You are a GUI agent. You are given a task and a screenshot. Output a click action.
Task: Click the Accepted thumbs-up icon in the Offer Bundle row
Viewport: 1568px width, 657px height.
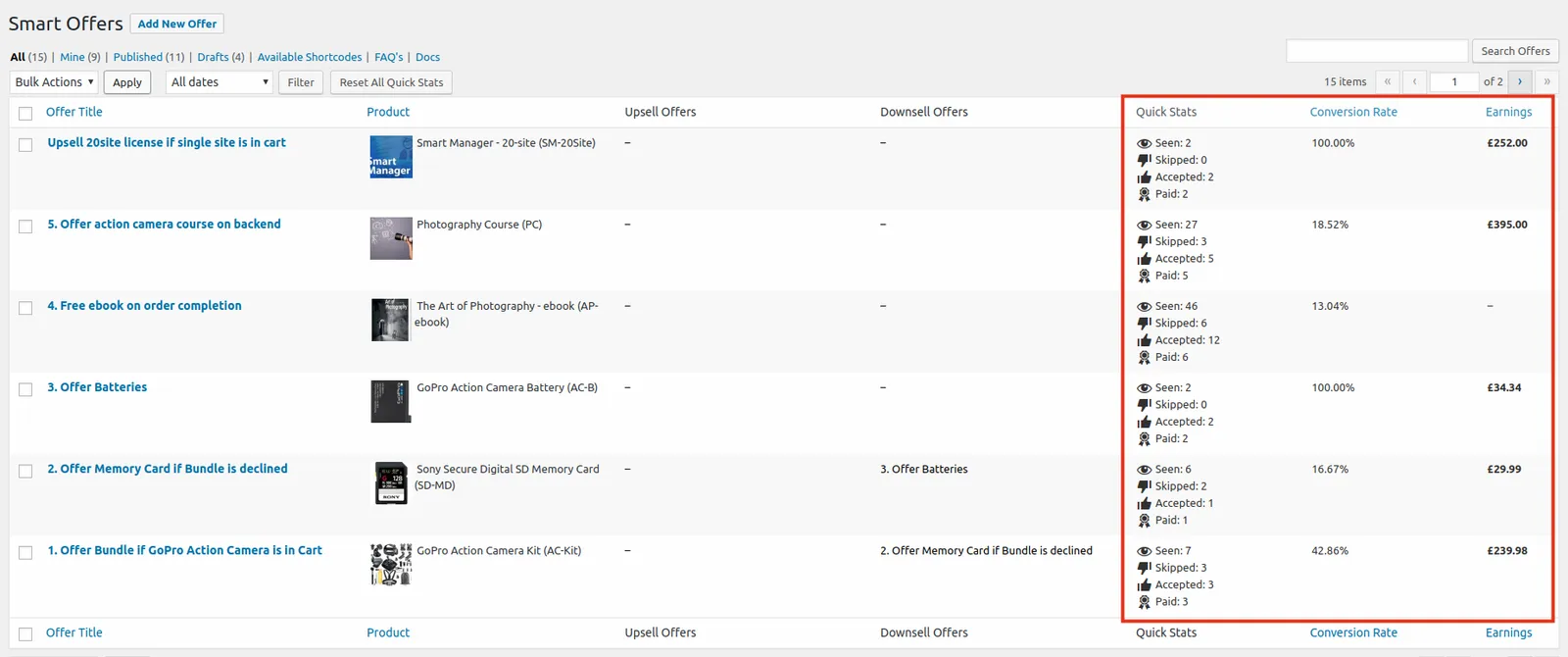[x=1144, y=585]
